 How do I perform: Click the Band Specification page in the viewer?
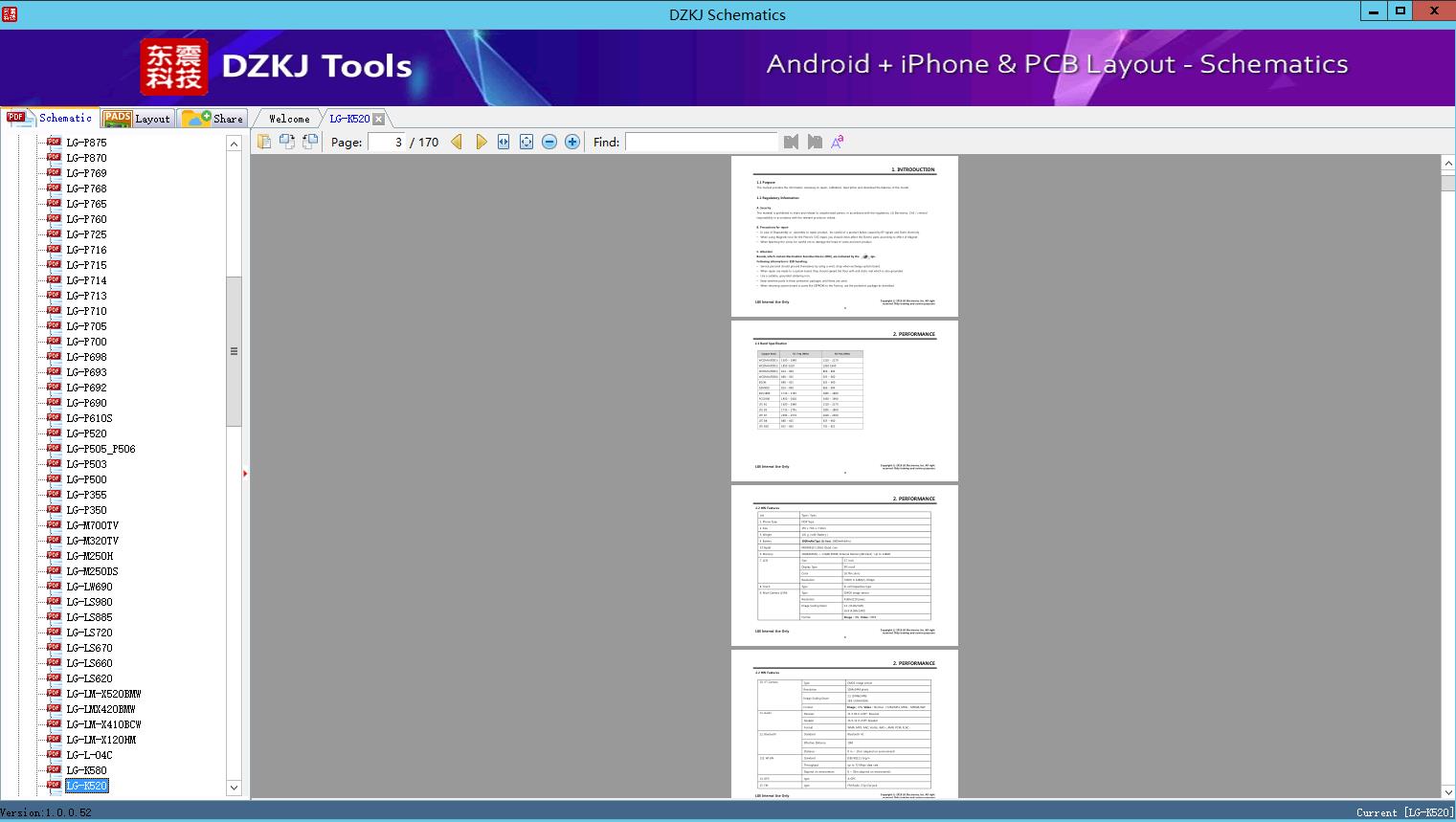[x=844, y=401]
